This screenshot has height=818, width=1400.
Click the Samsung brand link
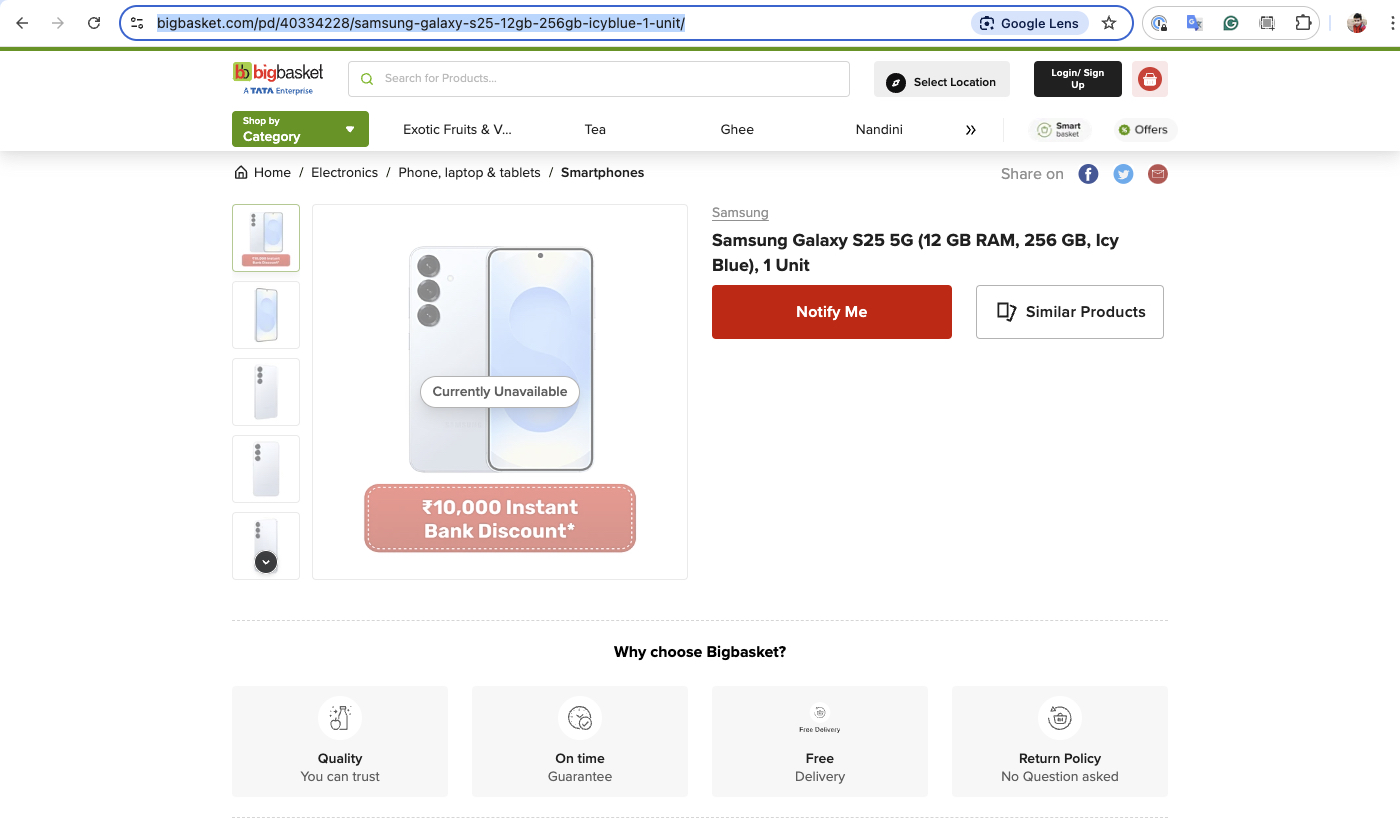740,212
